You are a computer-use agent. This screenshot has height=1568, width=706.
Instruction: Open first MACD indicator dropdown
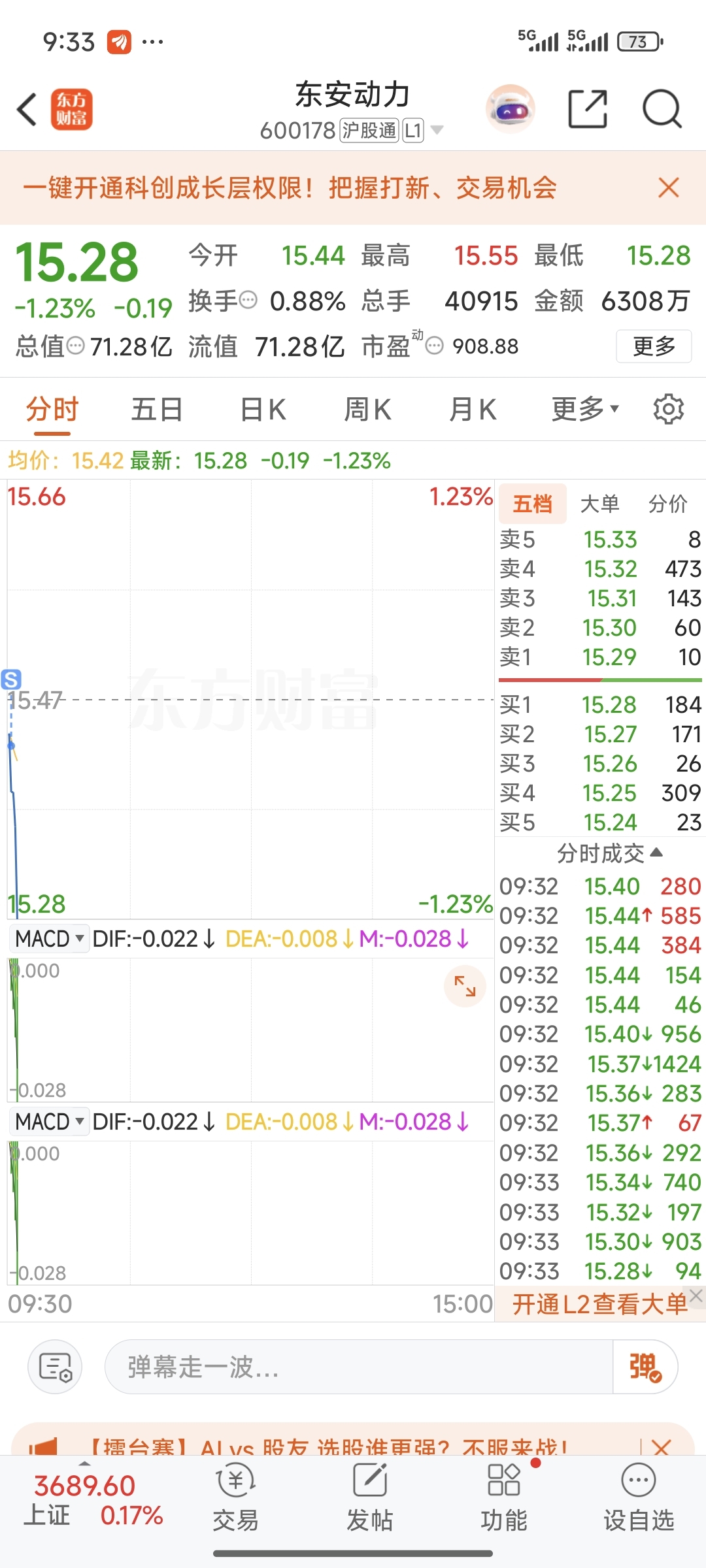tap(50, 939)
